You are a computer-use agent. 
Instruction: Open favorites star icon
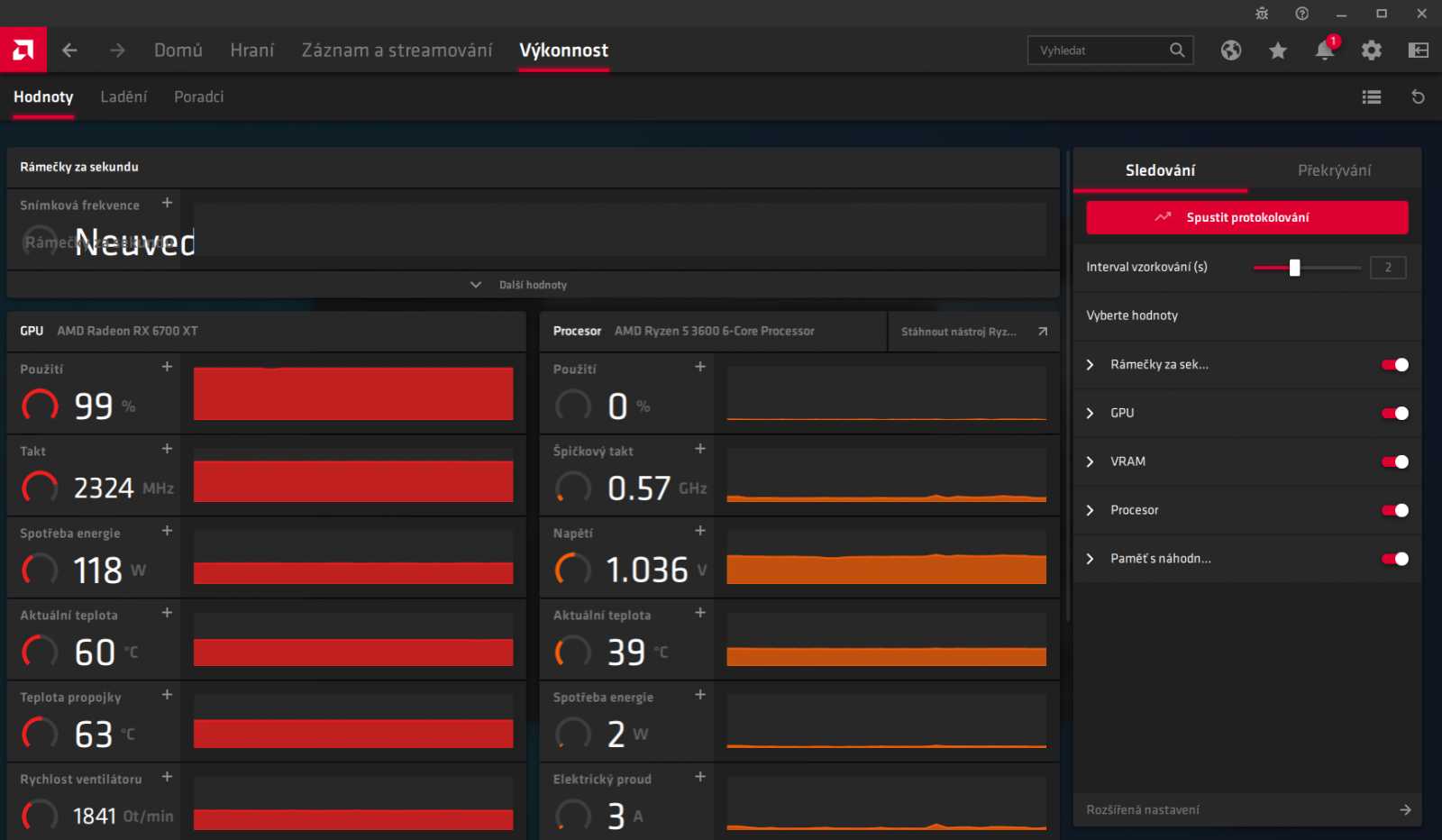tap(1278, 50)
